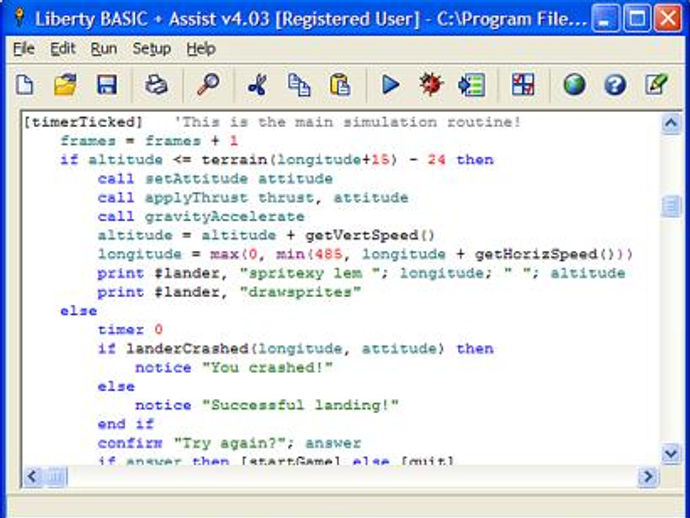Screen dimensions: 690x518
Task: Click the "drawsprites" string
Action: point(301,292)
